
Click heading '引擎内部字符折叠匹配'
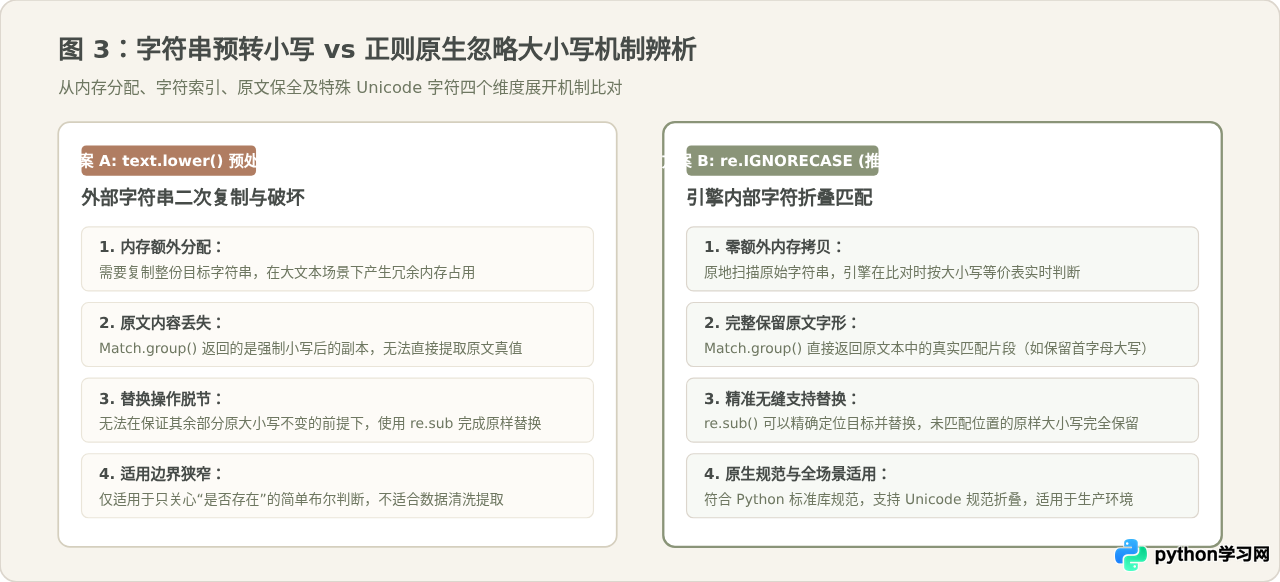pos(780,198)
